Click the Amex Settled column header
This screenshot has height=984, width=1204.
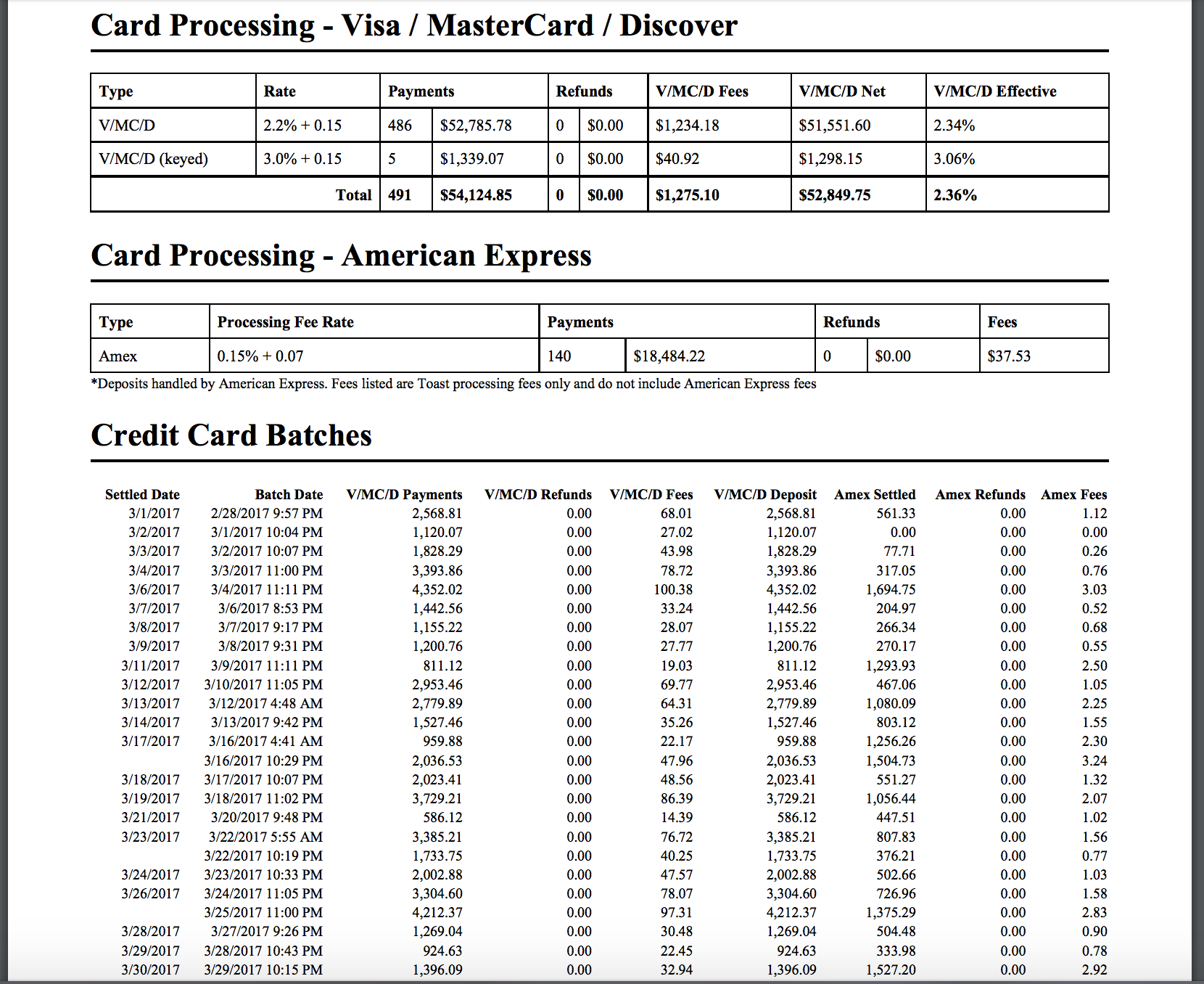(x=875, y=494)
